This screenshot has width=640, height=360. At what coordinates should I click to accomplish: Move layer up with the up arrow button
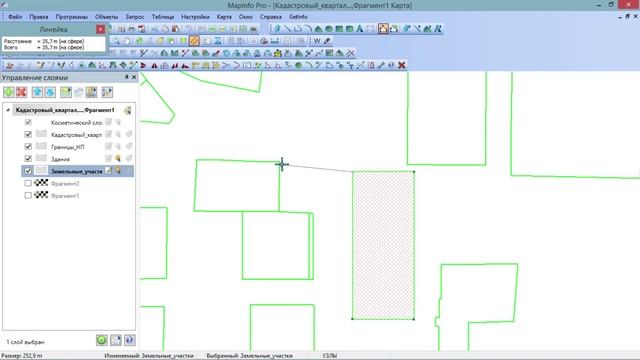[x=38, y=92]
